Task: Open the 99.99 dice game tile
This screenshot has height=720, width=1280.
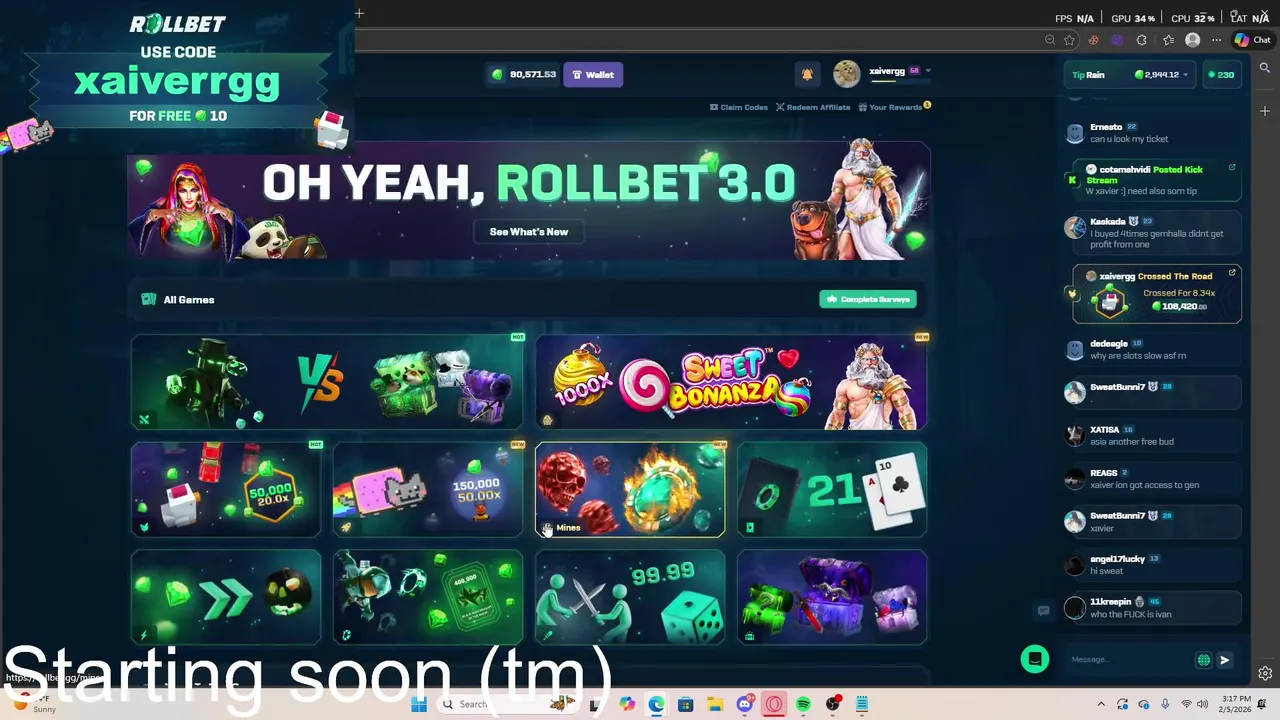Action: (630, 597)
